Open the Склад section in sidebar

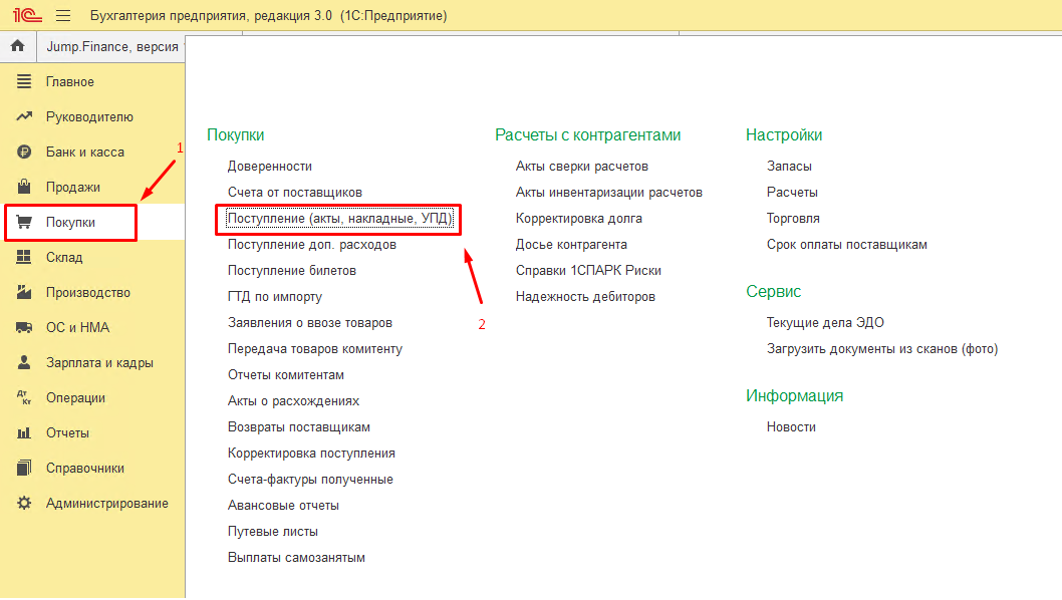pyautogui.click(x=64, y=257)
